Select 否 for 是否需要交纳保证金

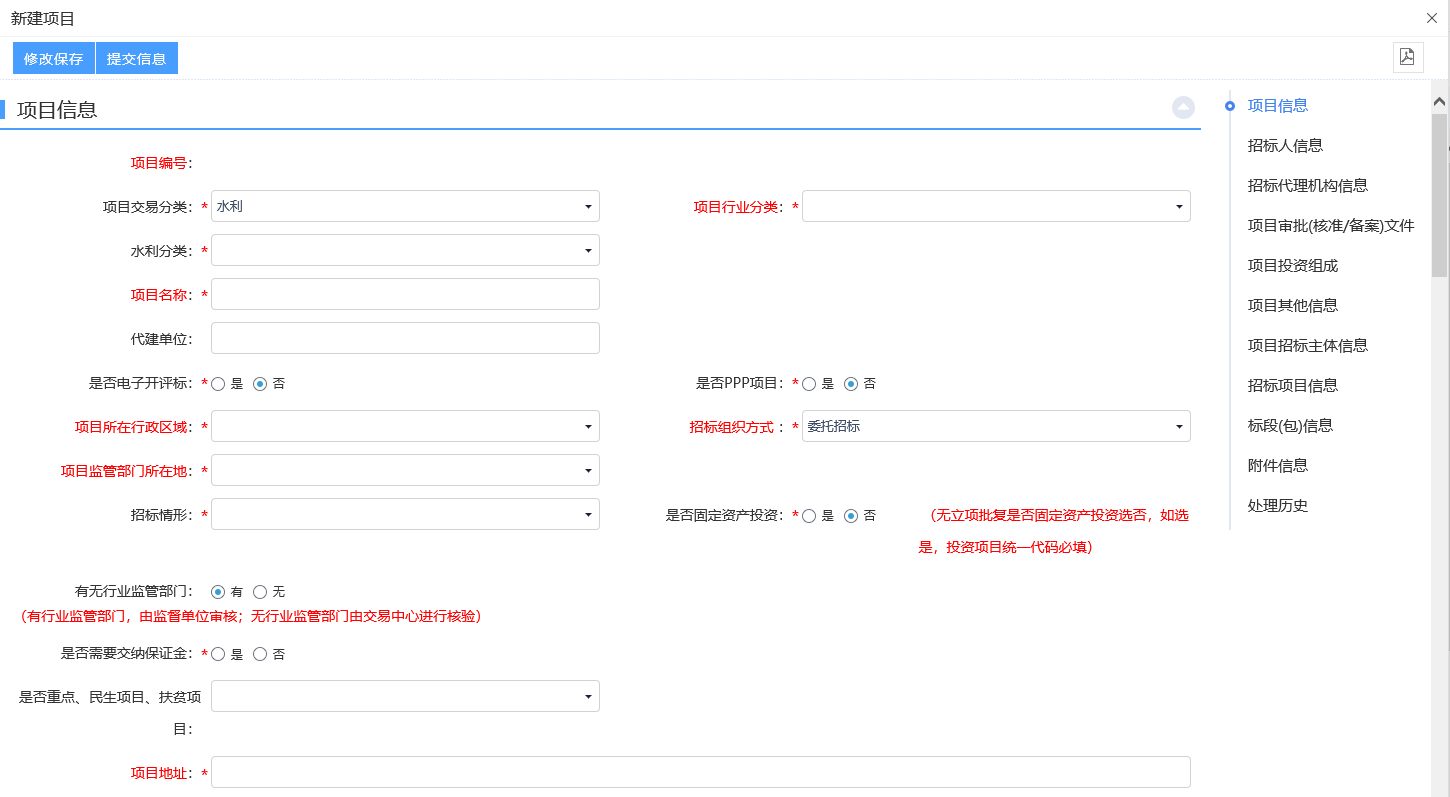pyautogui.click(x=260, y=654)
